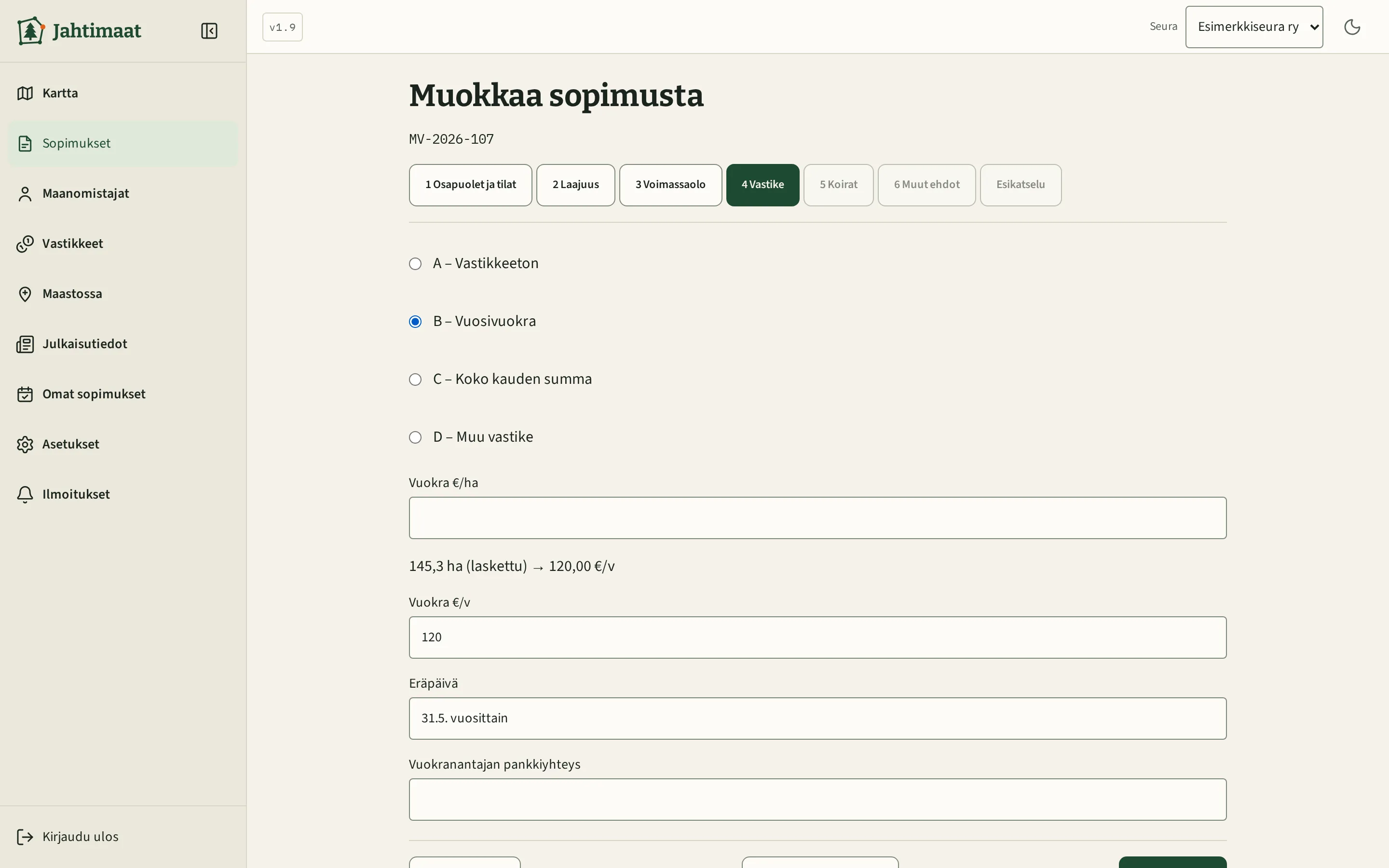
Task: Select the B – Vuosivuokra radio option
Action: [415, 322]
